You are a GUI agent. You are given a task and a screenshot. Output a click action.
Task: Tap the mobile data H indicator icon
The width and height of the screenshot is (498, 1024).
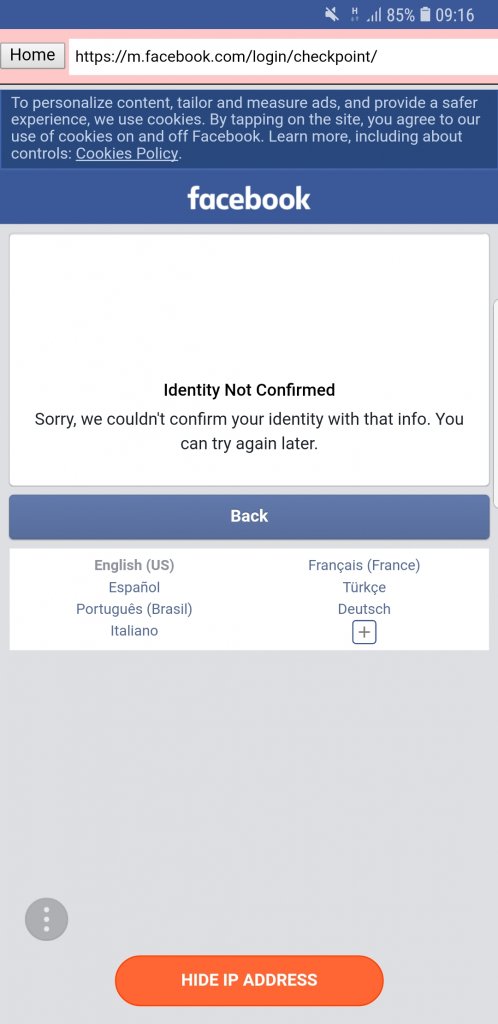click(355, 14)
